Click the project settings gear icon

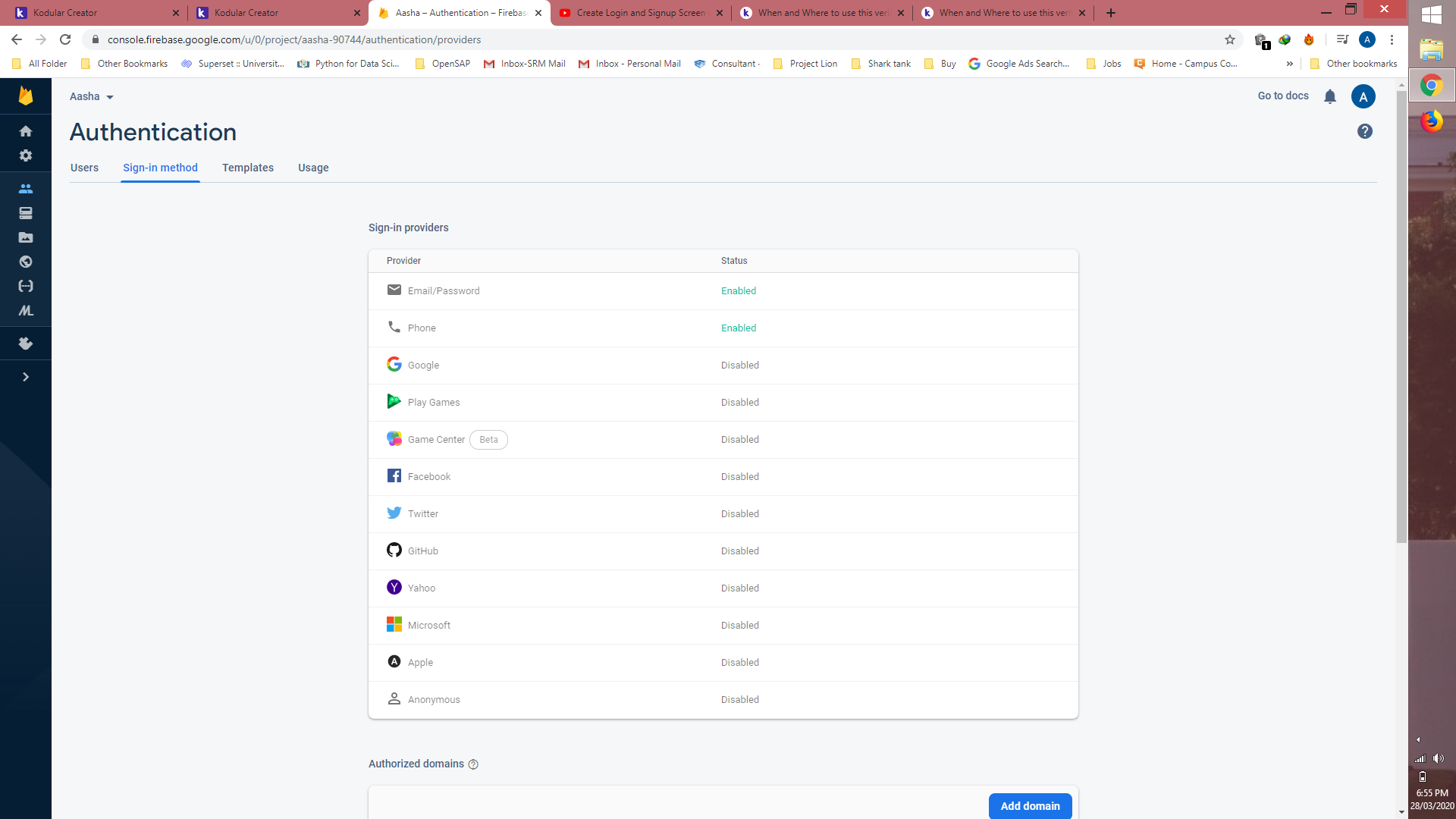tap(26, 155)
